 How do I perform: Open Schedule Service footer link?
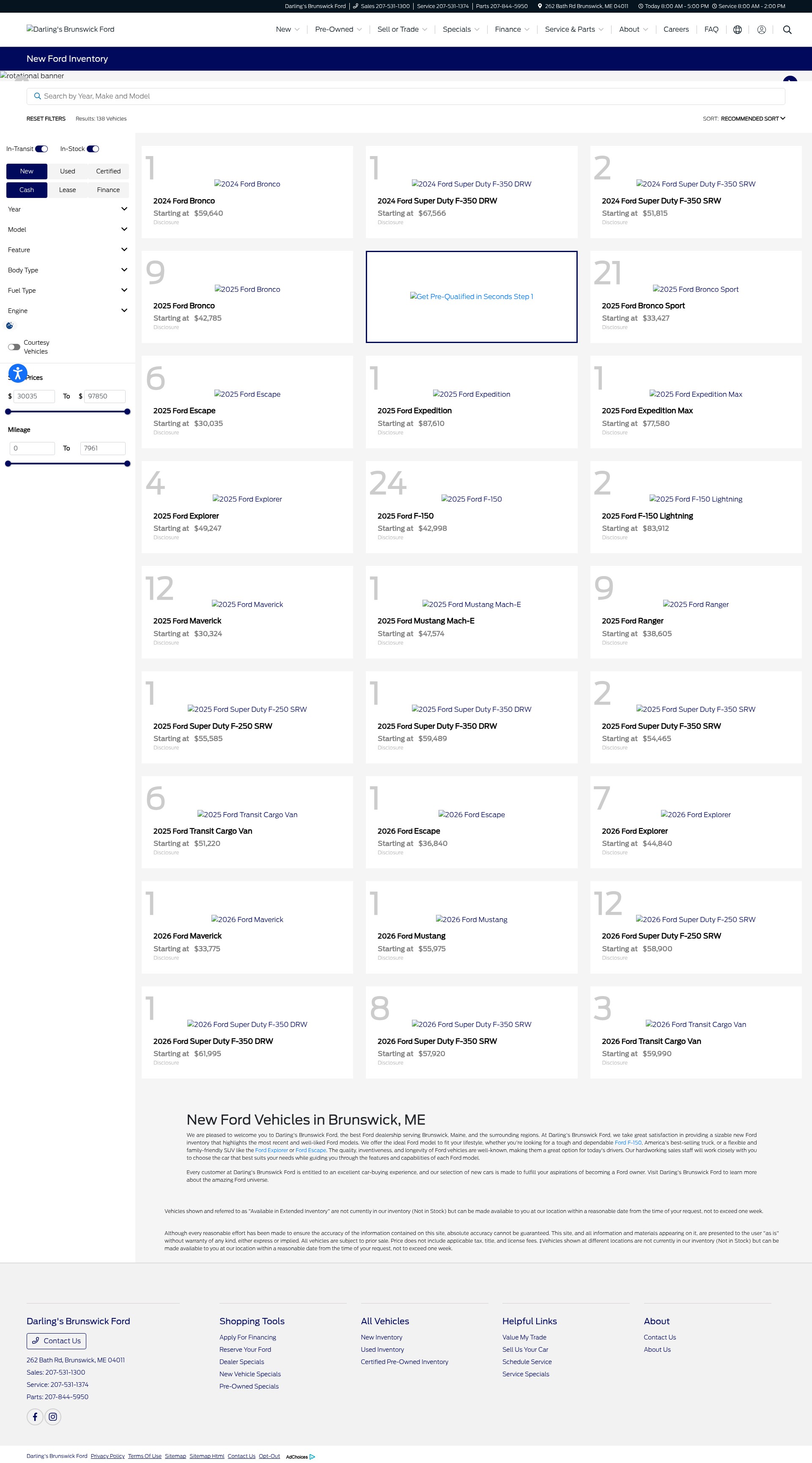527,1362
